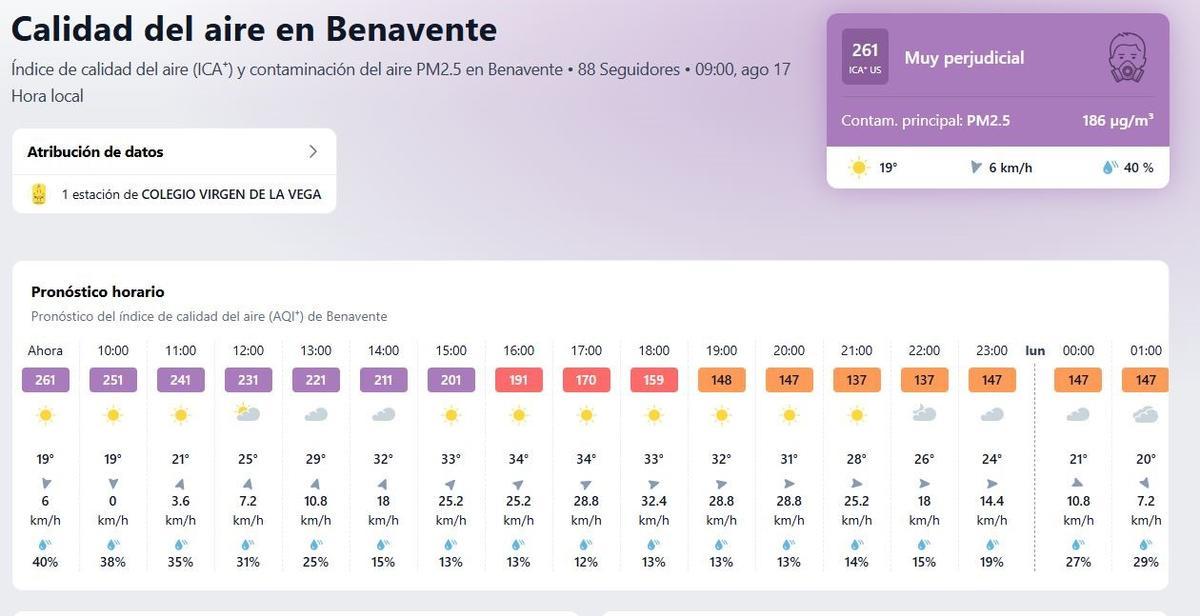Screen dimensions: 1200x616
Task: Click the cloudy weather icon for 14:00
Action: click(x=383, y=413)
